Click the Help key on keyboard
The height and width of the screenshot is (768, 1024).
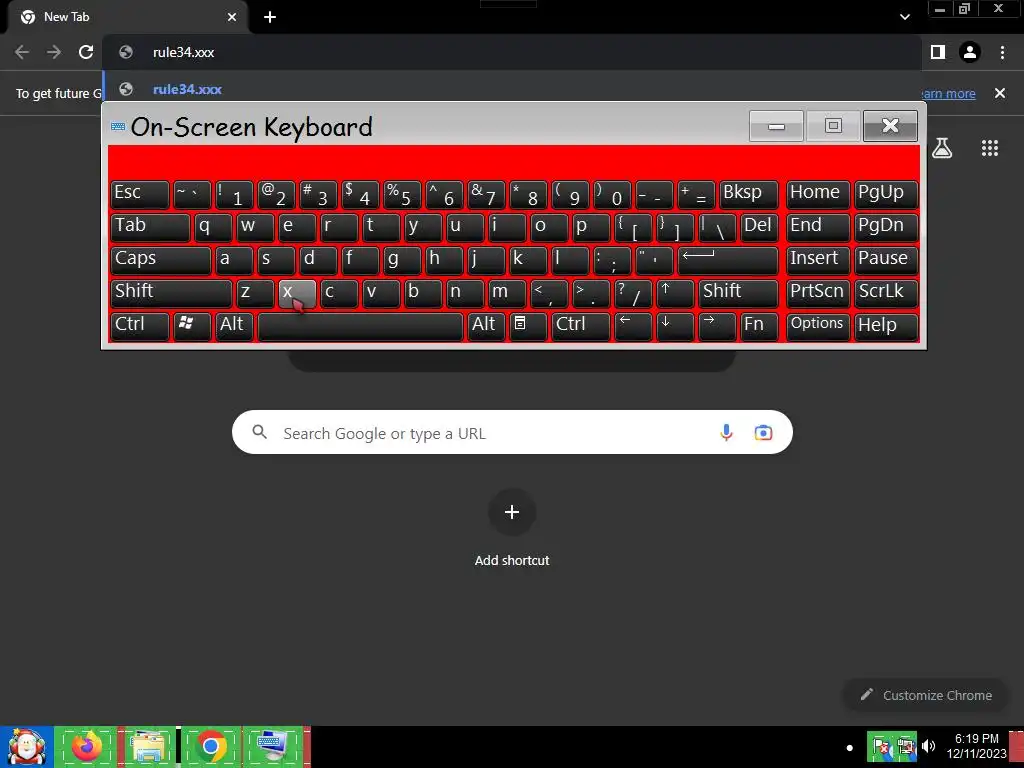[886, 326]
